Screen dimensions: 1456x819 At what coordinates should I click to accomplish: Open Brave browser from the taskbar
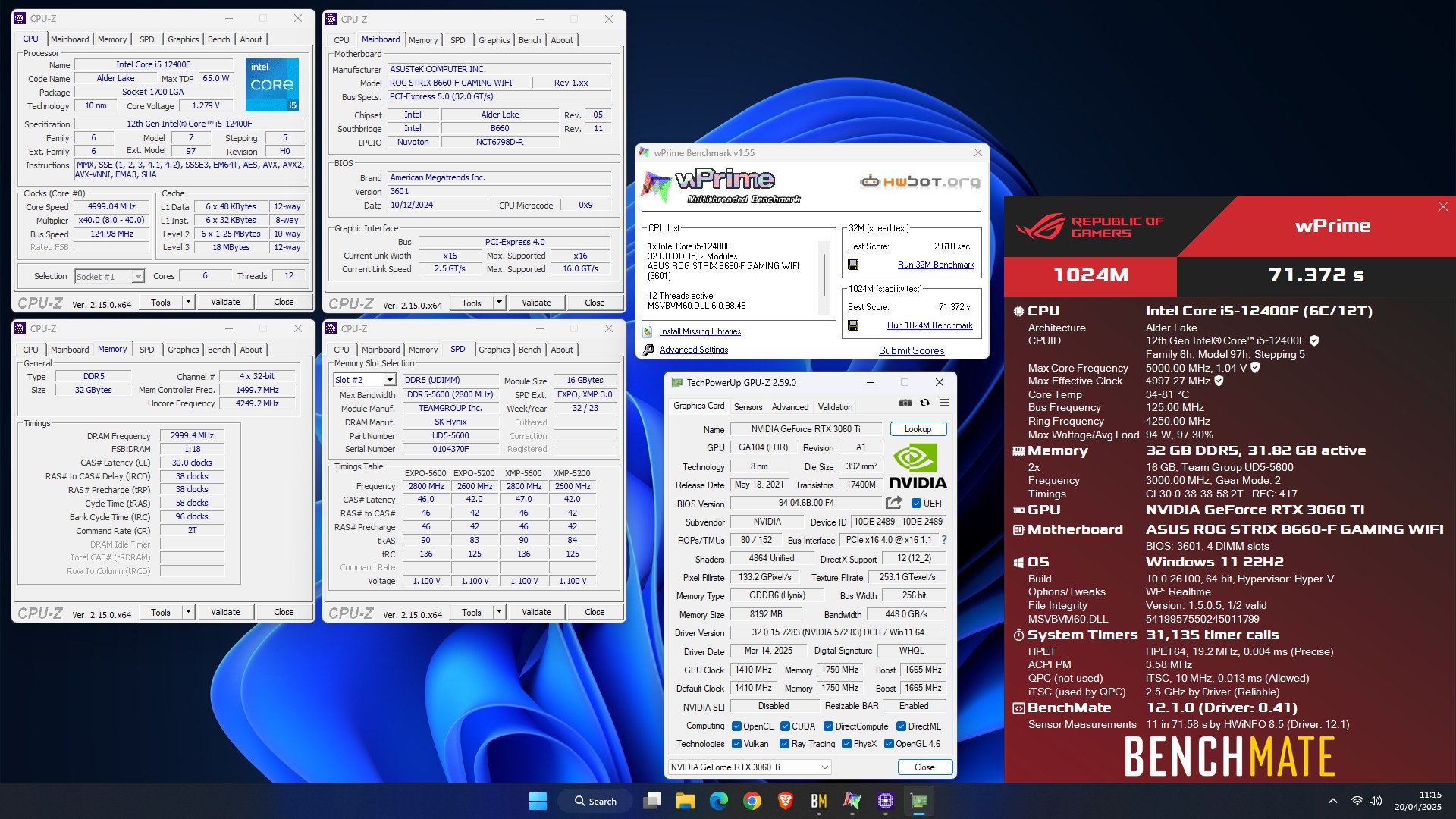[x=786, y=801]
